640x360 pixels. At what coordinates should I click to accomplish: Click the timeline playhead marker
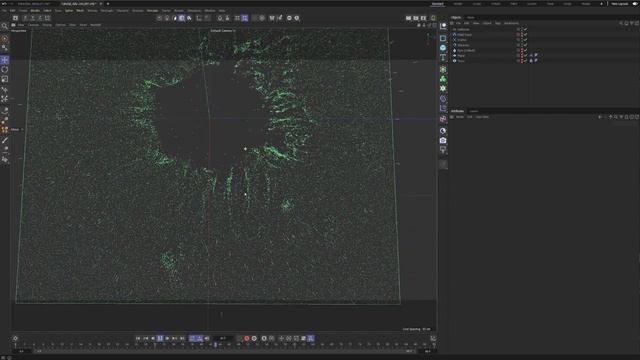tap(216, 345)
